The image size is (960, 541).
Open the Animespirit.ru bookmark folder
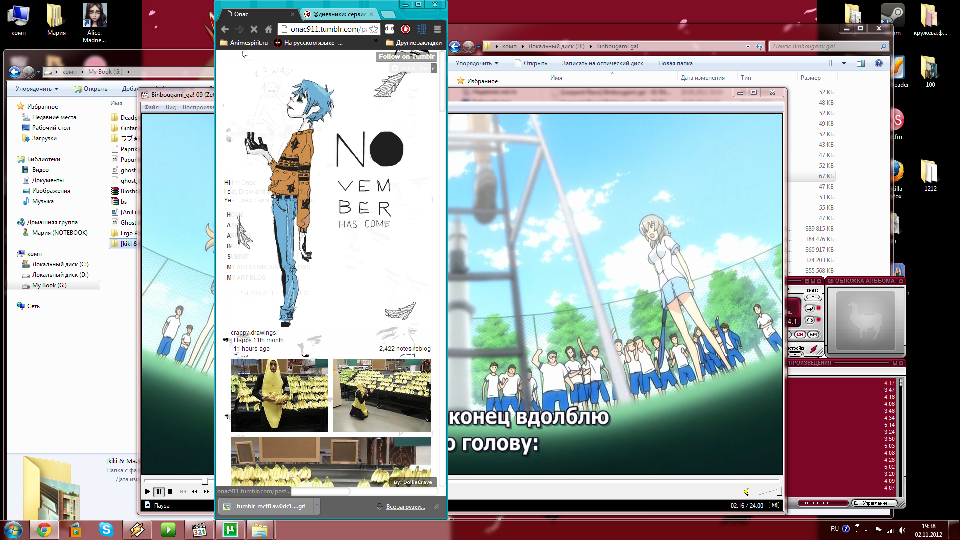[x=244, y=43]
